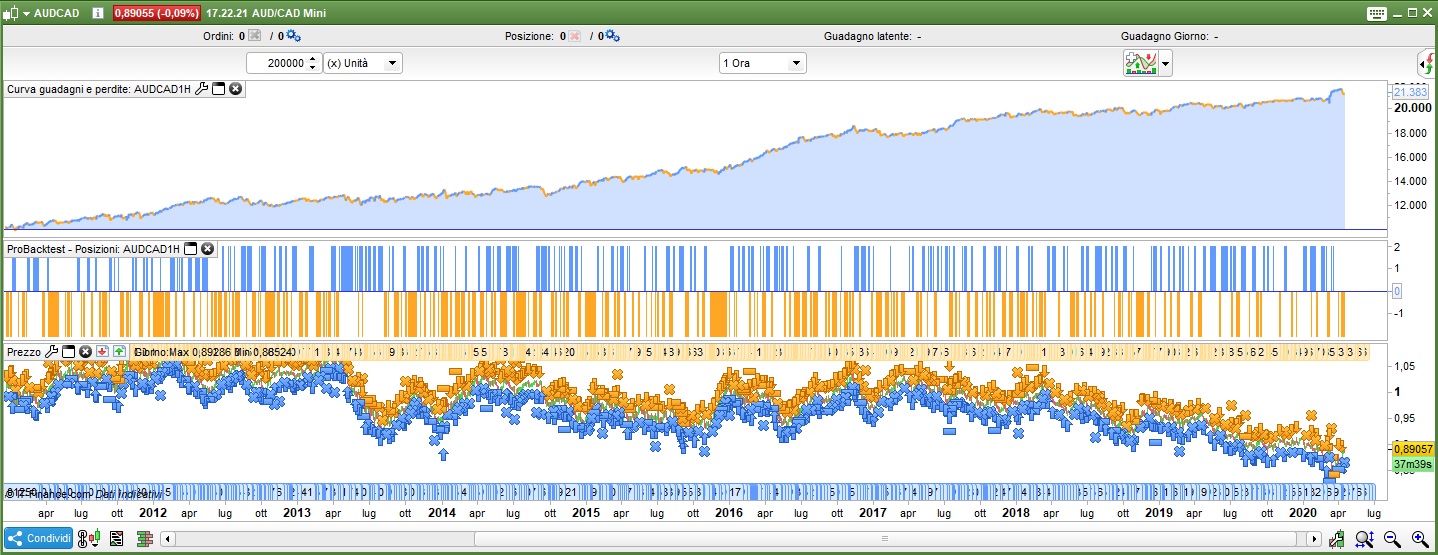Open the on-screen keyboard icon in title bar
Viewport: 1438px width, 555px height.
click(1376, 12)
